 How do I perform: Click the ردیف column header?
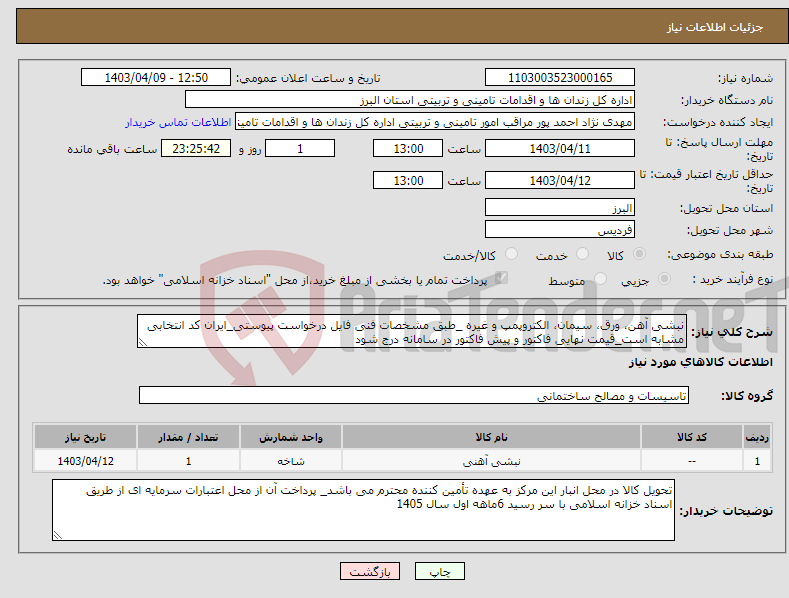tap(757, 437)
